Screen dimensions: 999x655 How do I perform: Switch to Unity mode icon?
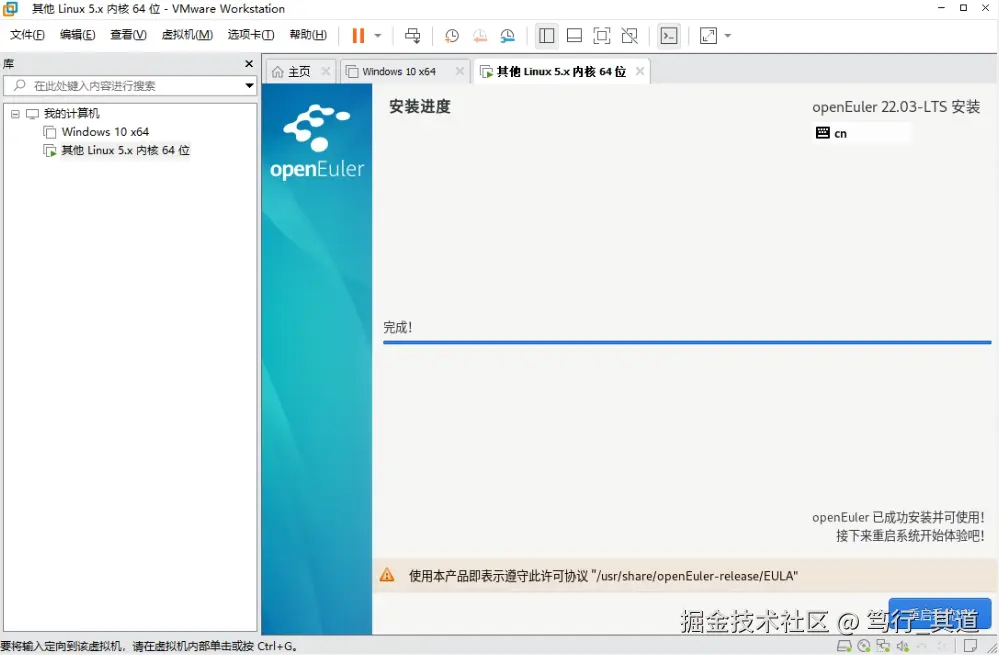click(629, 36)
